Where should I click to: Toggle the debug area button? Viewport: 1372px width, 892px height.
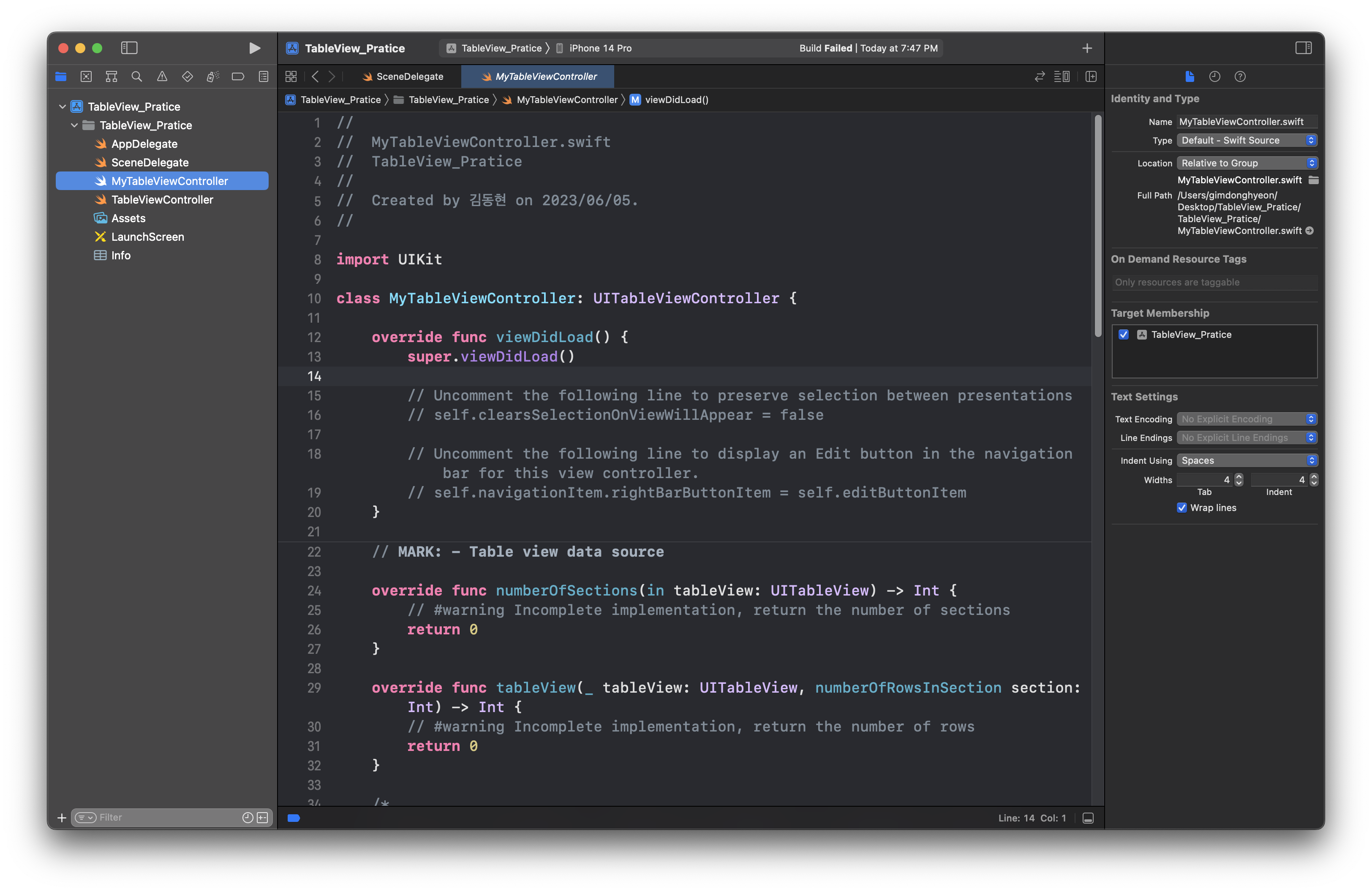tap(1088, 818)
